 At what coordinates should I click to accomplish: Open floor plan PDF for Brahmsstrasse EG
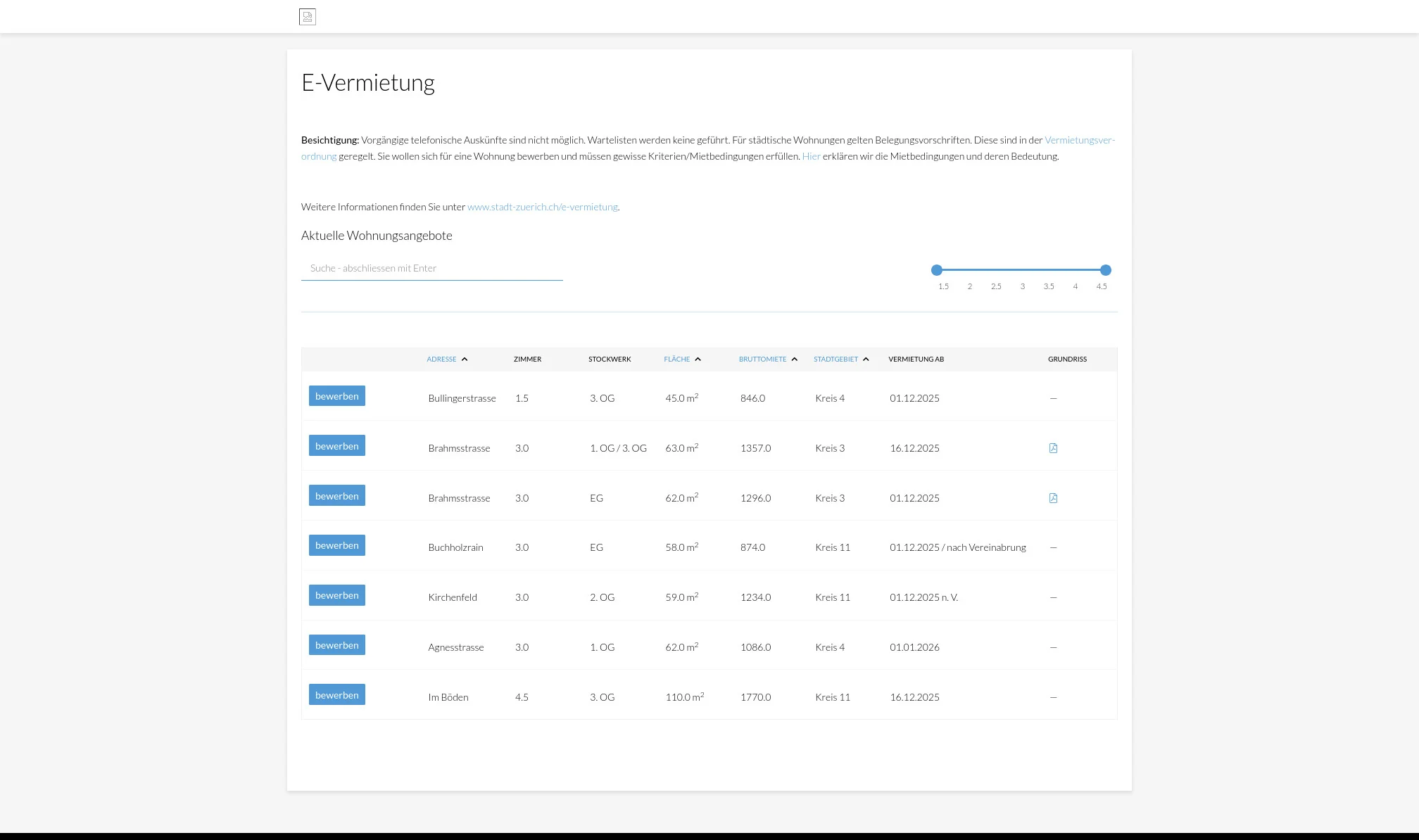point(1053,498)
